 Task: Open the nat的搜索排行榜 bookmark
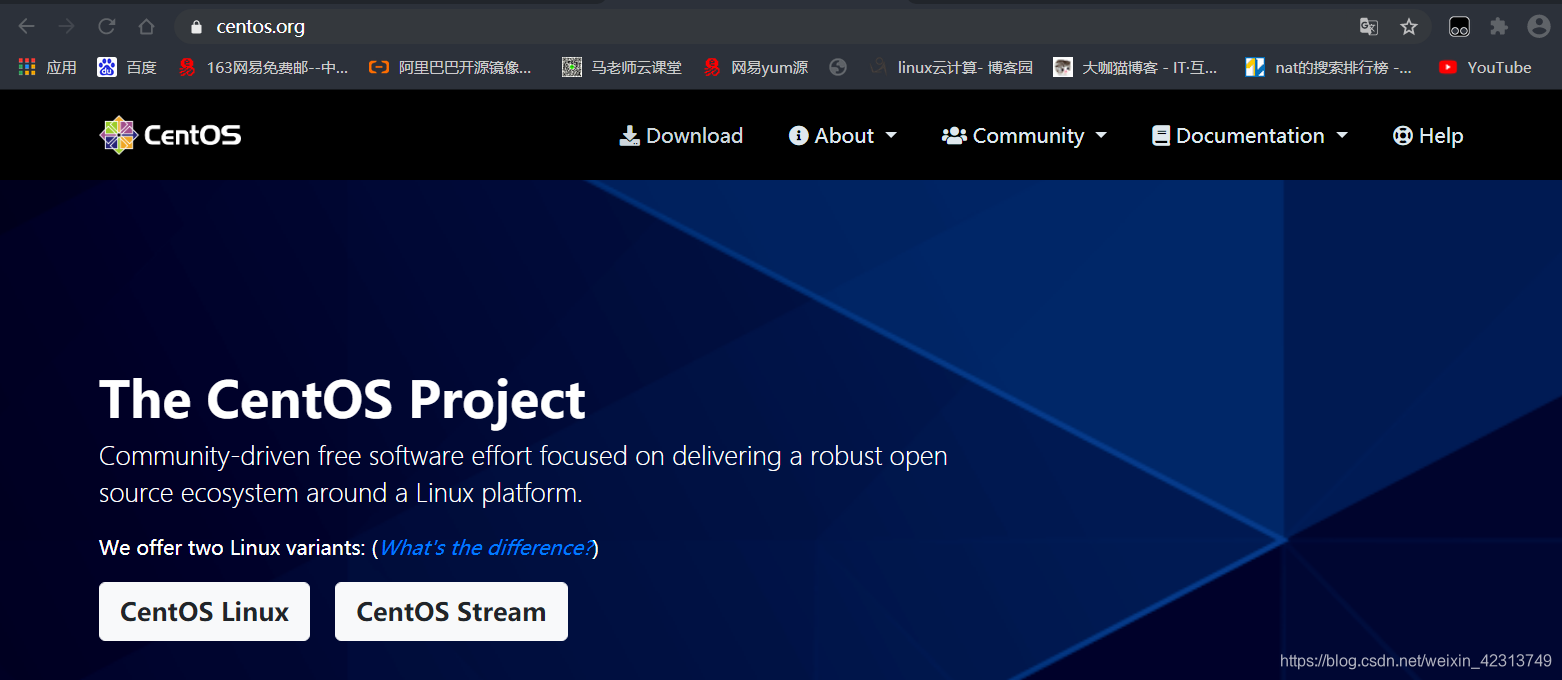(x=1329, y=67)
